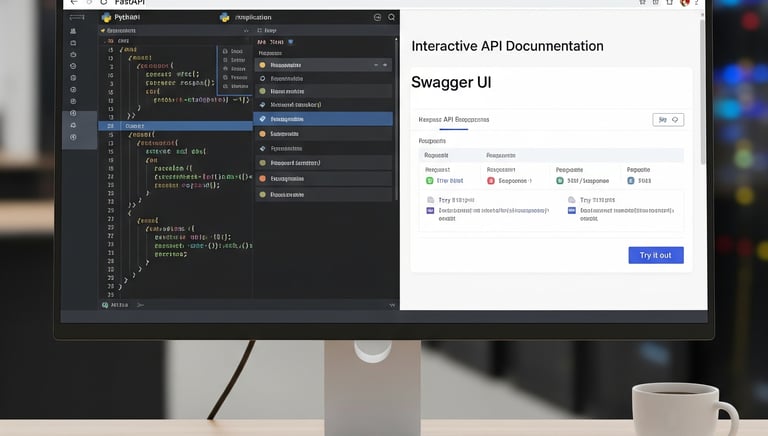
Task: Select the orange-red dot row near the list bottom
Action: click(323, 178)
